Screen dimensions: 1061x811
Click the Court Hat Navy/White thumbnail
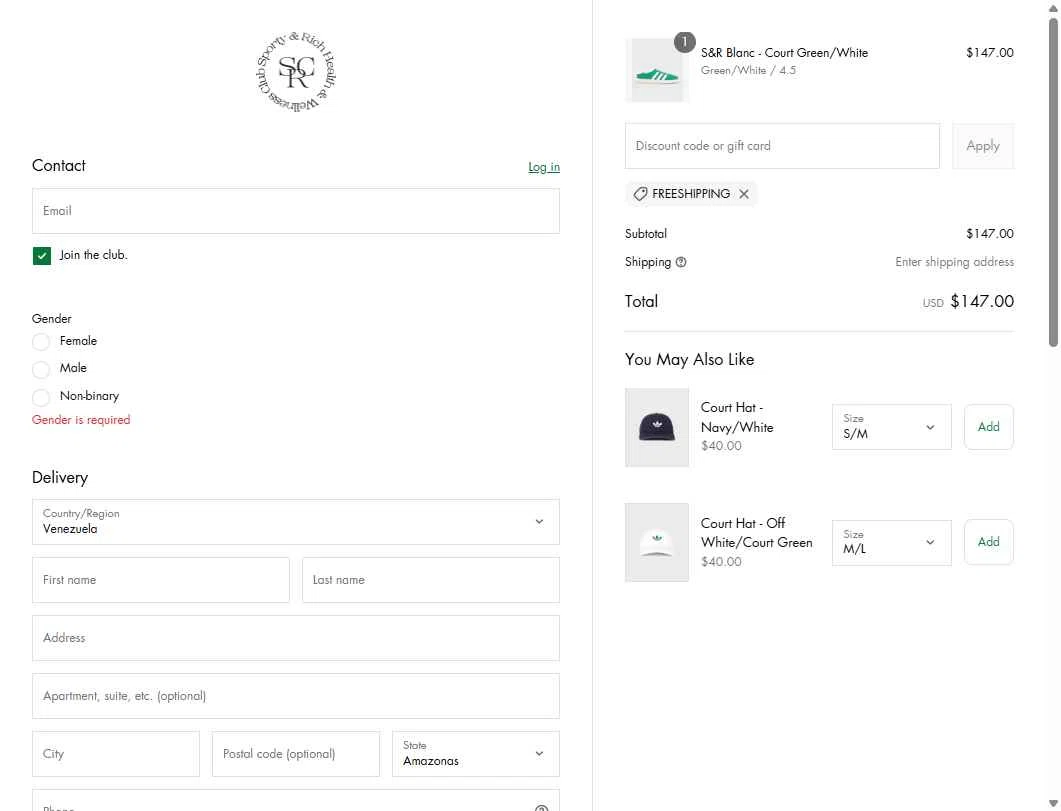tap(656, 427)
